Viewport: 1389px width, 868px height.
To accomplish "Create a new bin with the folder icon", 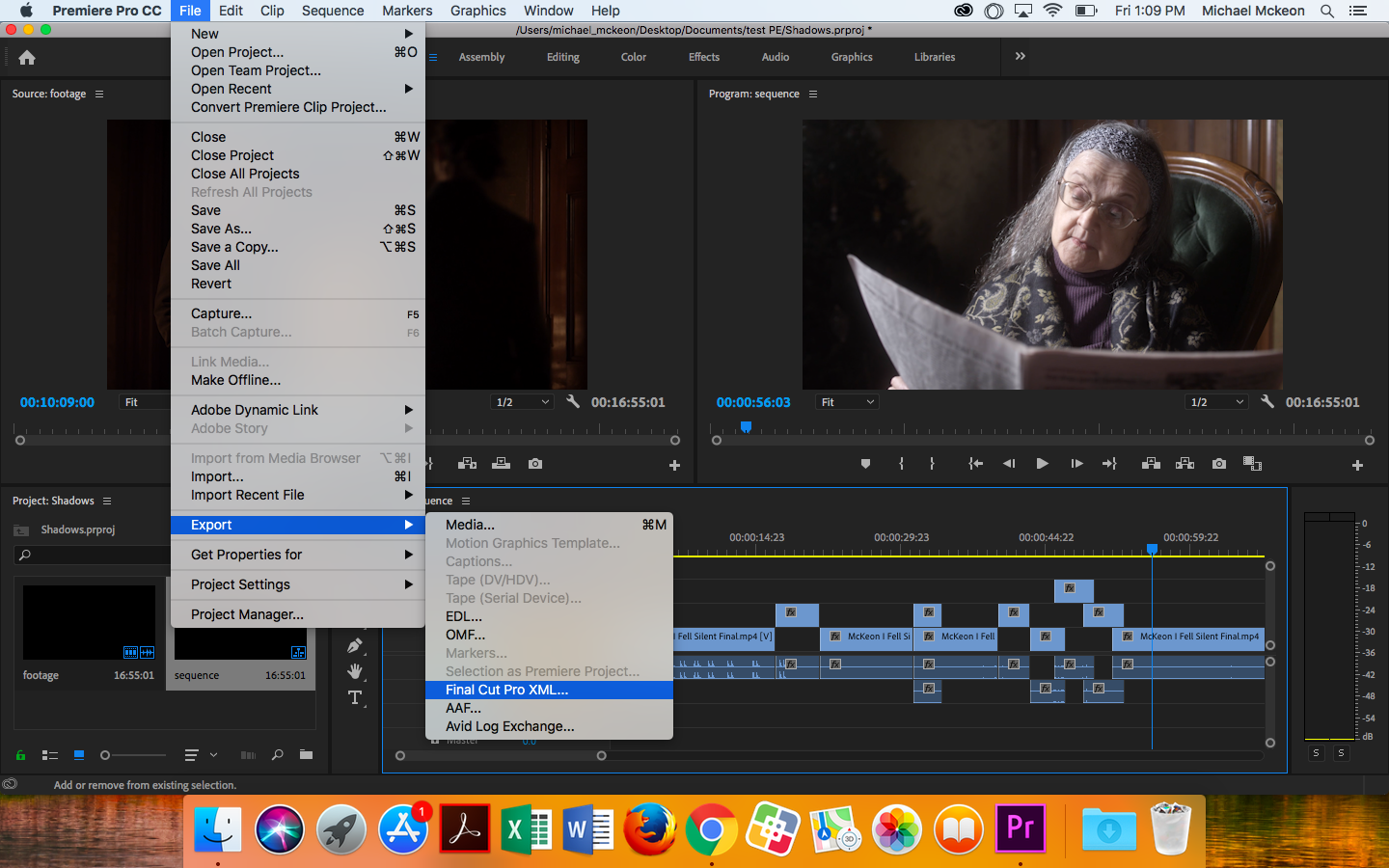I will click(306, 755).
